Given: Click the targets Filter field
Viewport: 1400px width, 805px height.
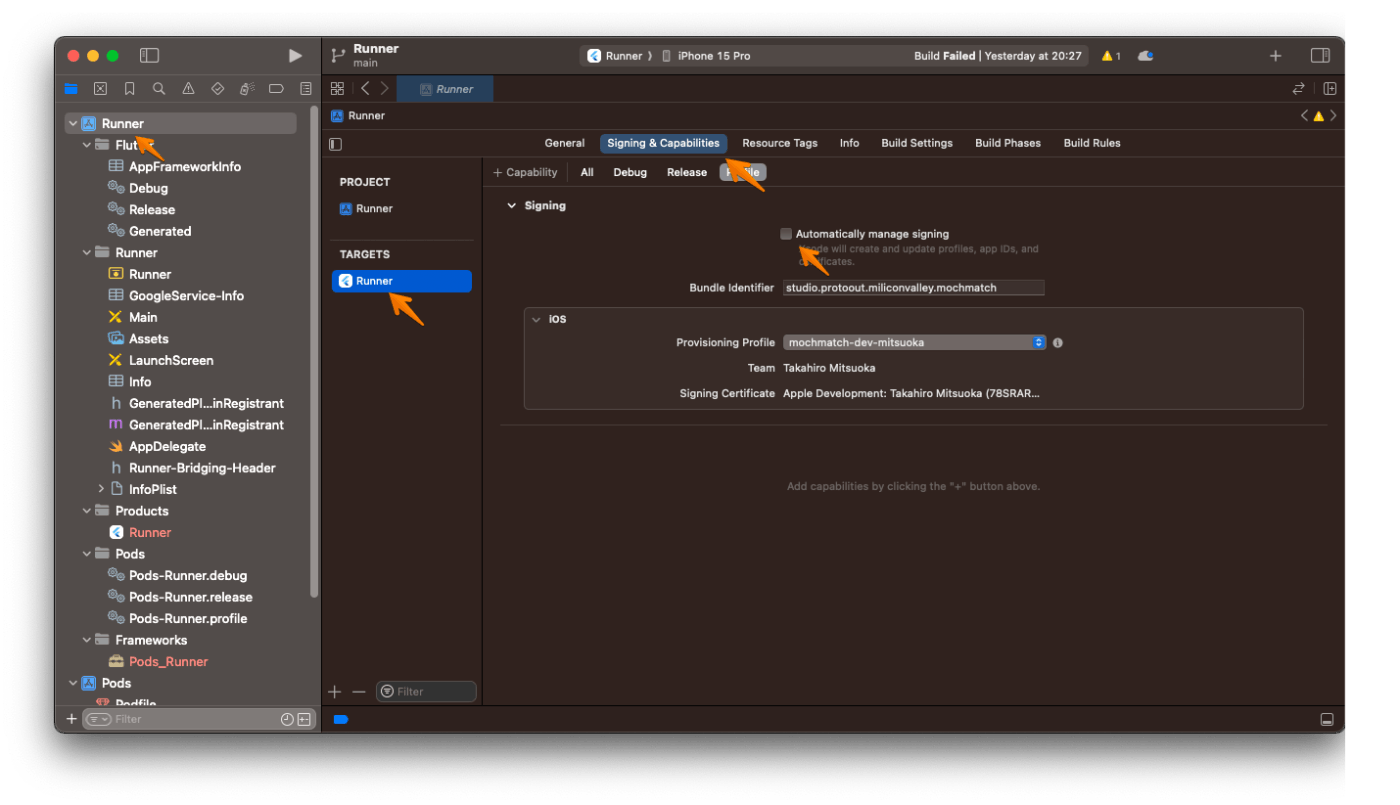Looking at the screenshot, I should (x=426, y=692).
